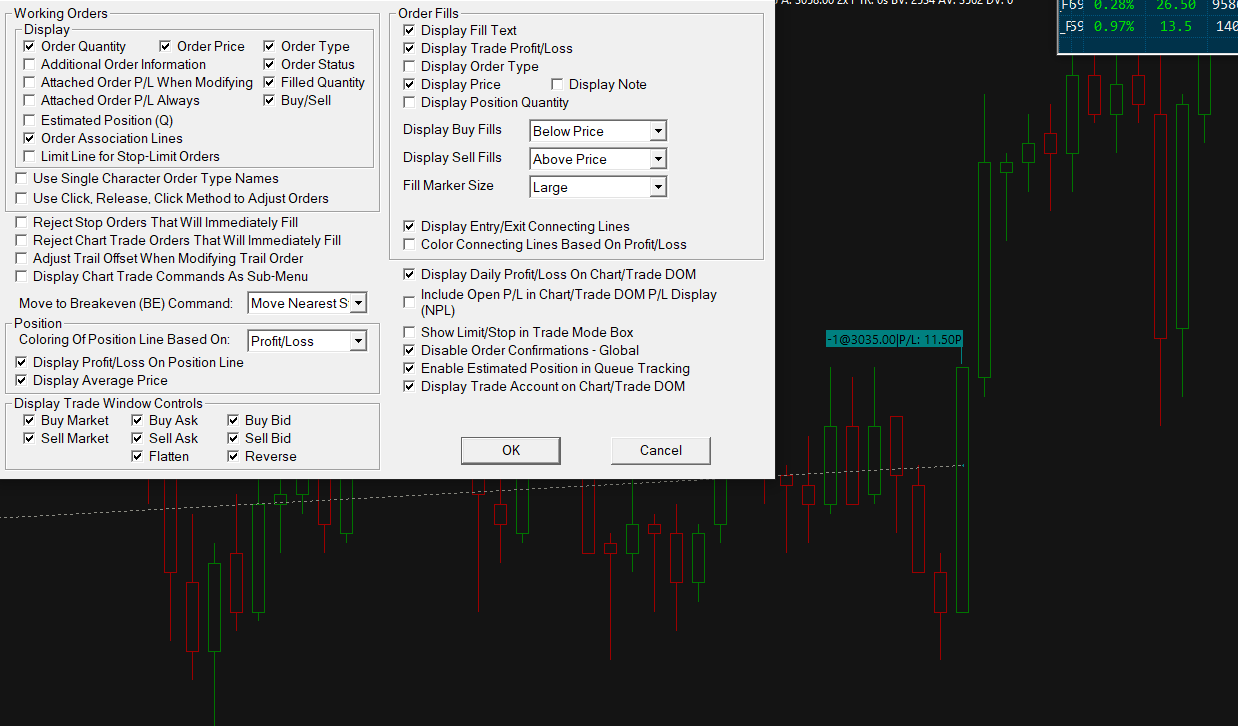Enable Show Limit/Stop in Trade Mode Box
1238x726 pixels.
click(409, 333)
